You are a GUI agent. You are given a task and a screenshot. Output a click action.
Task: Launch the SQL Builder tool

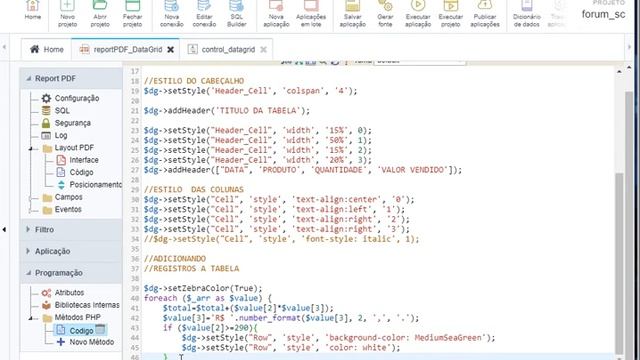[237, 14]
